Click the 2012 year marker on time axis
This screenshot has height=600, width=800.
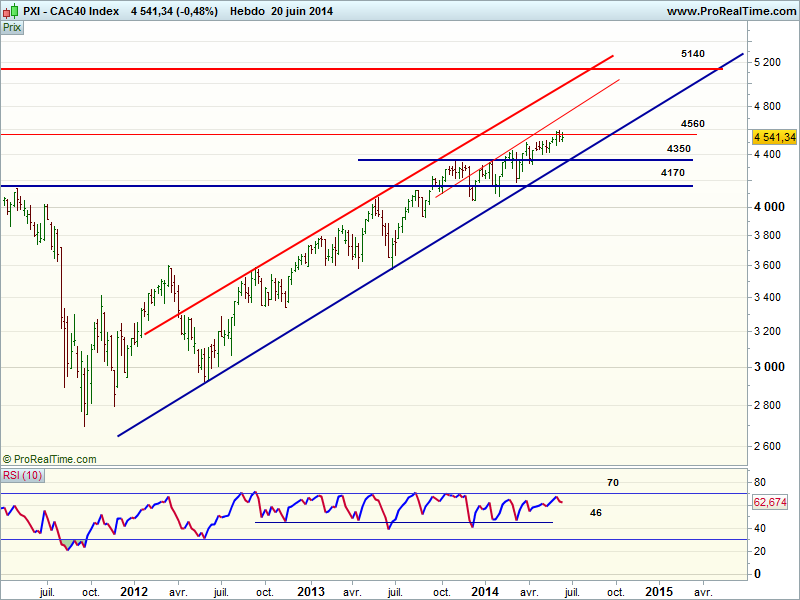(x=134, y=591)
